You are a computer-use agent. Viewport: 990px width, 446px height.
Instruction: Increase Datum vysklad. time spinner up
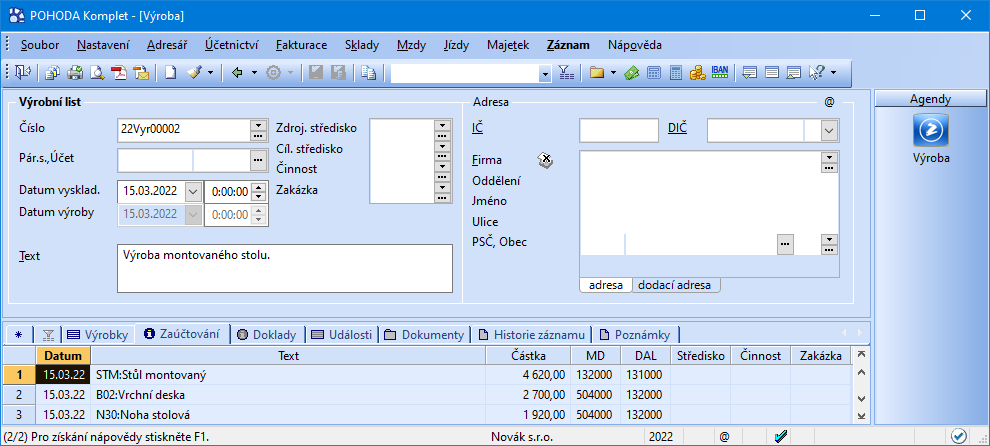(257, 187)
